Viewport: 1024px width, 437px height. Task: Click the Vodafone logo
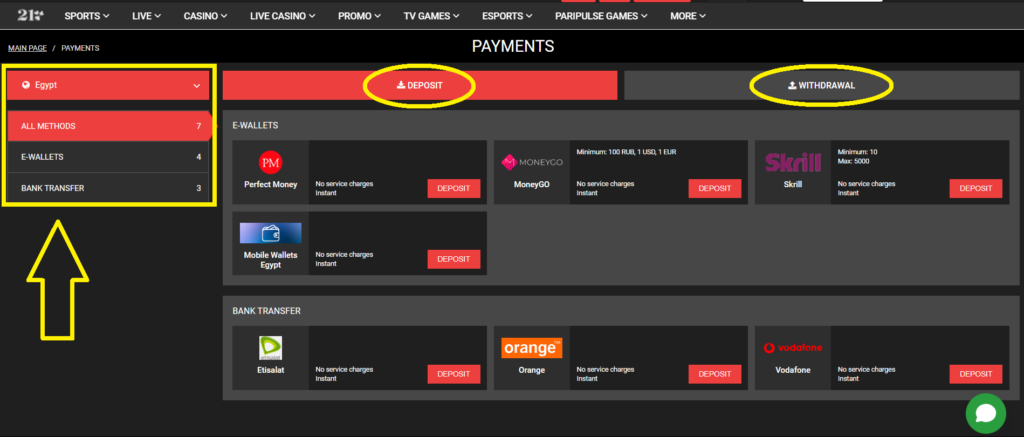[x=793, y=348]
